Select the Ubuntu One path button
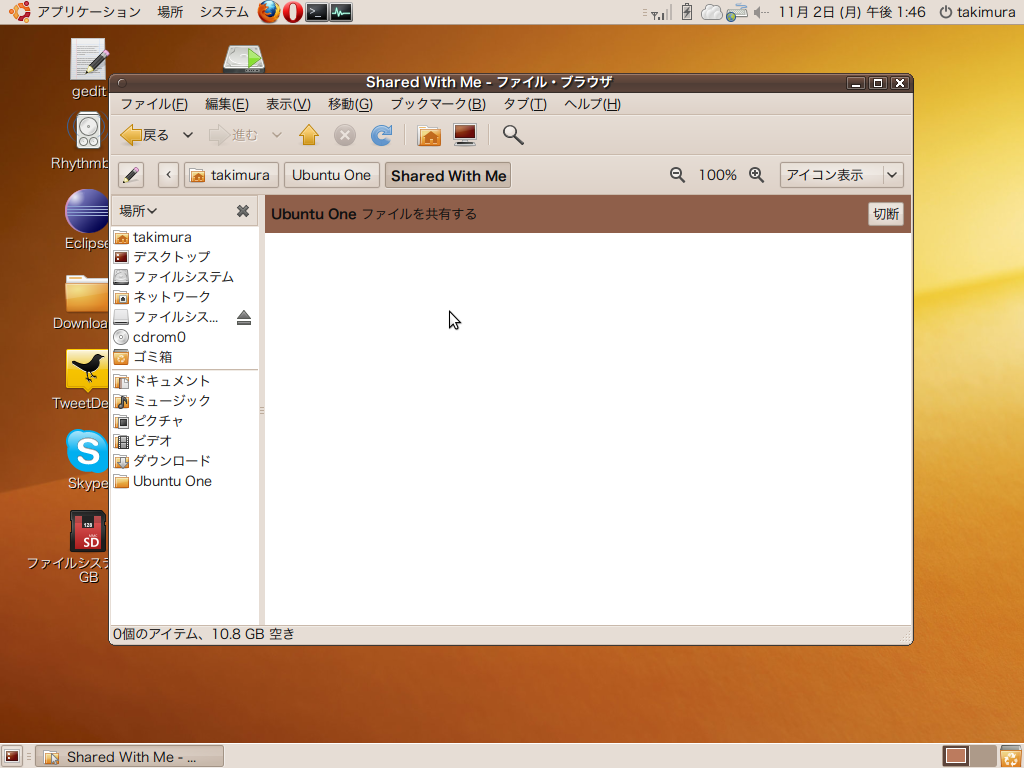1024x768 pixels. 332,175
